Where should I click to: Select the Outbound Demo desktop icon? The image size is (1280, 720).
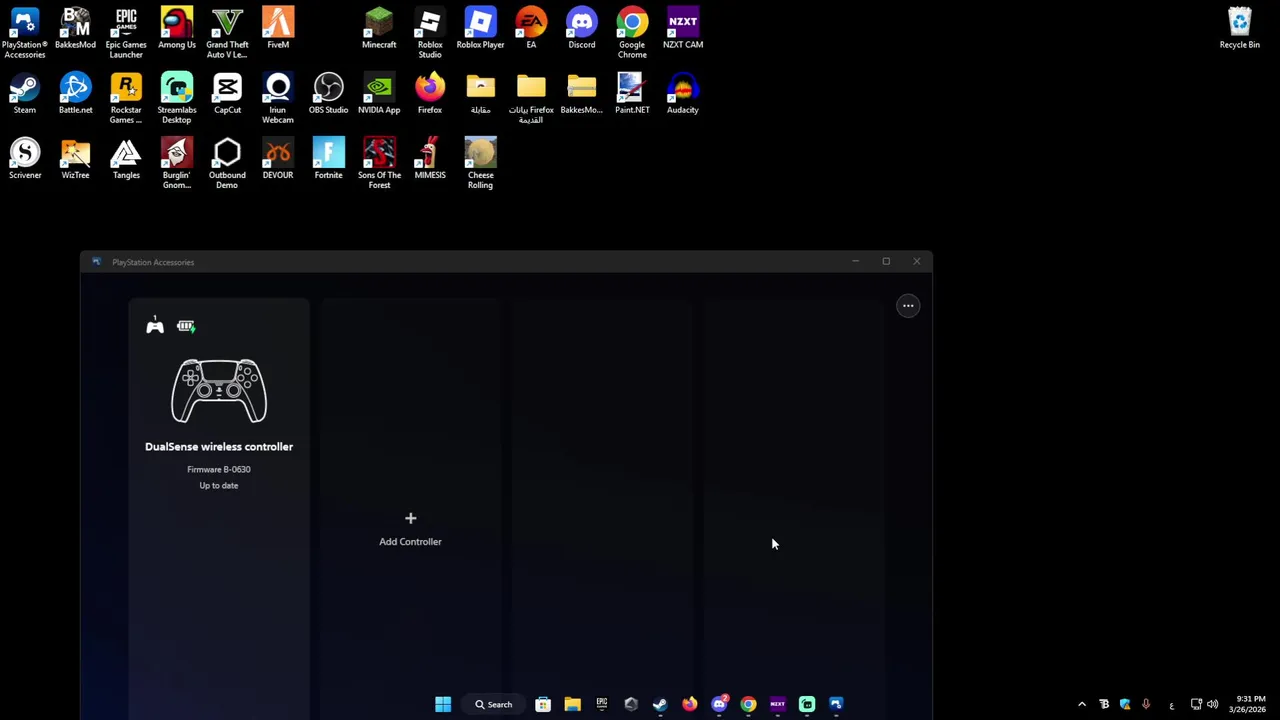227,163
